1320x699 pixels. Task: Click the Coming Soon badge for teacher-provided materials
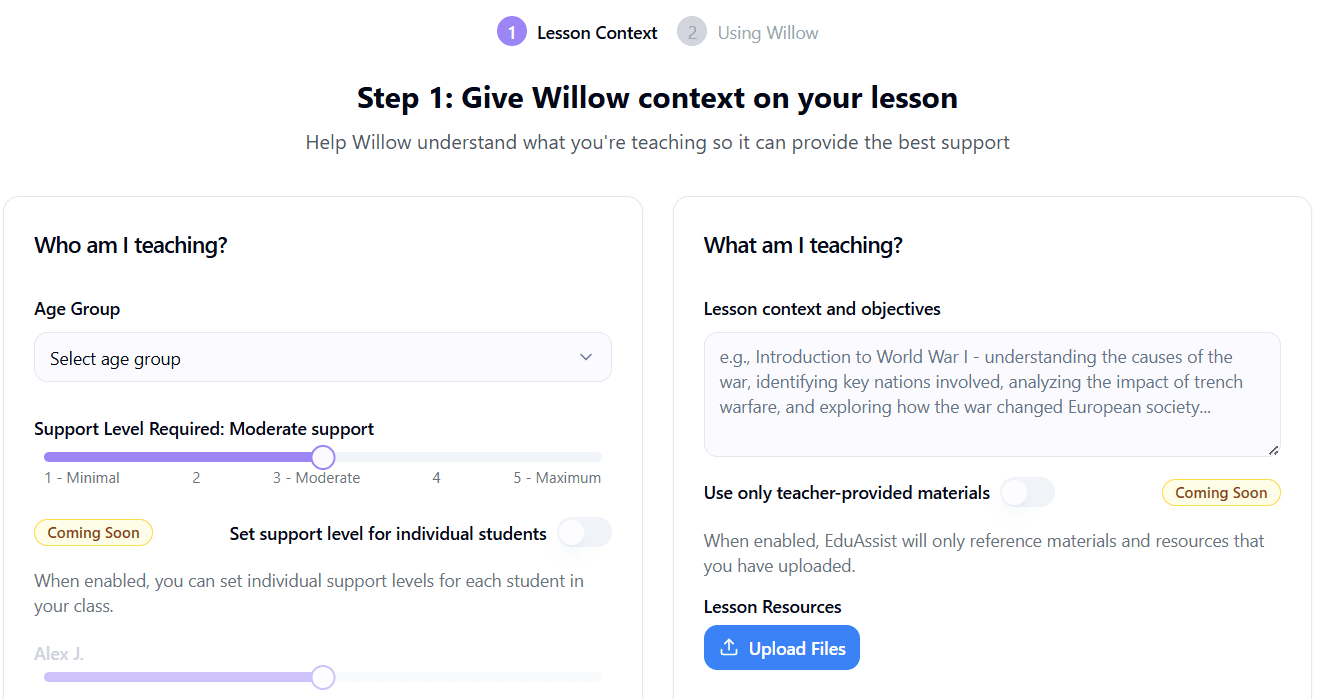(x=1221, y=492)
